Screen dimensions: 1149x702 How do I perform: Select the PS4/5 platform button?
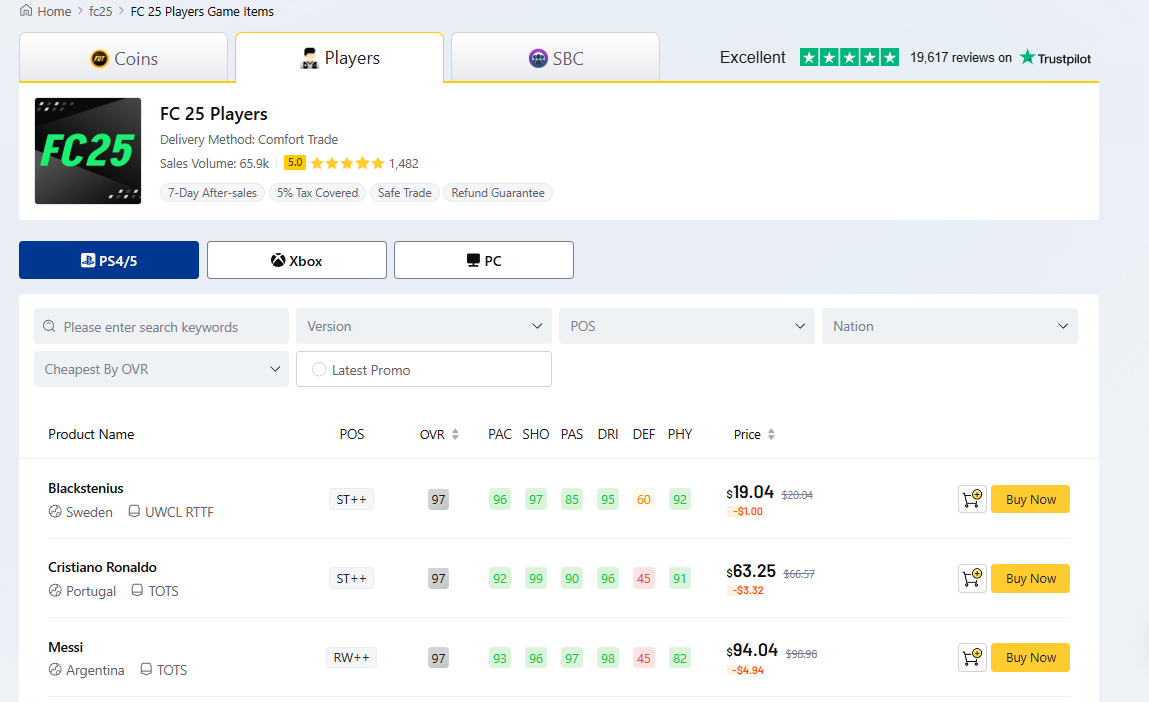click(x=108, y=260)
